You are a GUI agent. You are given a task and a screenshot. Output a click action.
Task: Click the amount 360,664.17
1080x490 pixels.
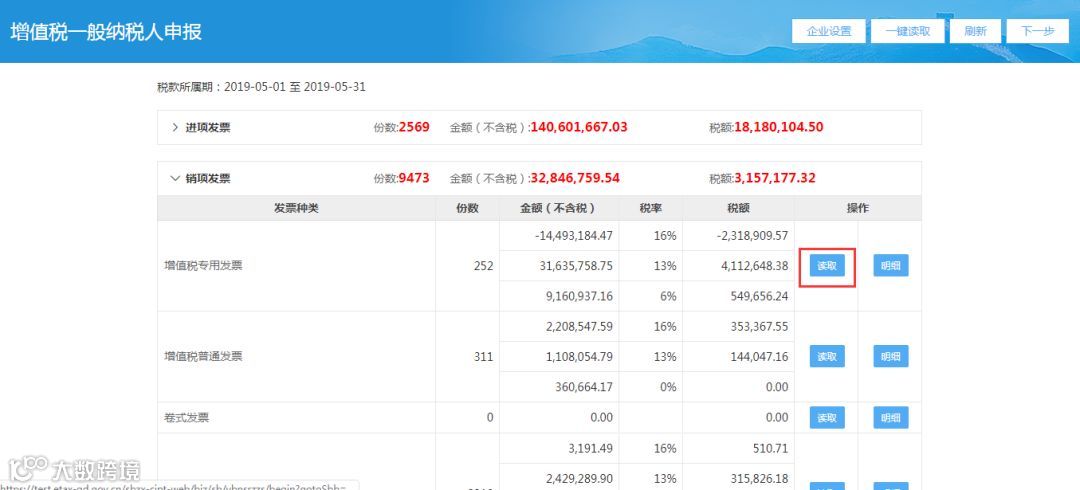click(x=584, y=387)
